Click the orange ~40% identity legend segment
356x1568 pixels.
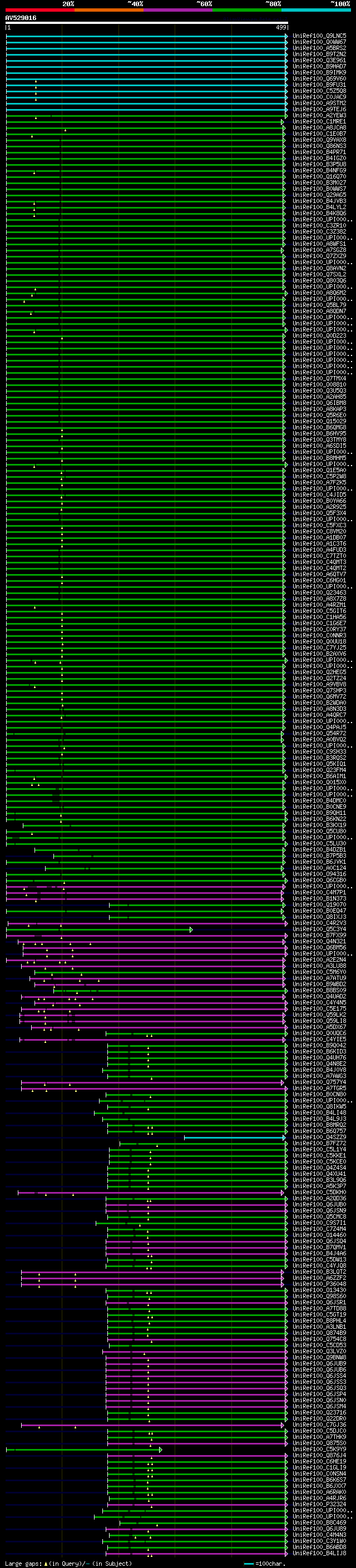[x=109, y=11]
